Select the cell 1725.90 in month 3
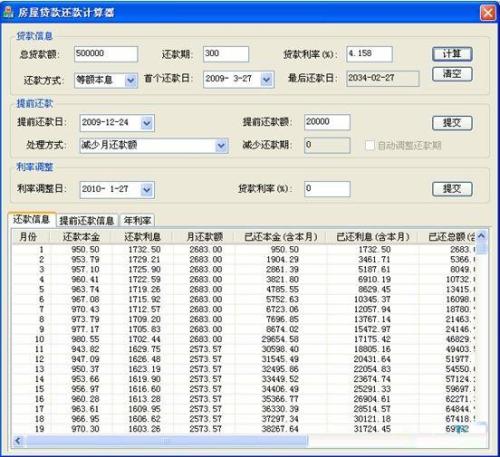The height and width of the screenshot is (457, 500). tap(144, 269)
